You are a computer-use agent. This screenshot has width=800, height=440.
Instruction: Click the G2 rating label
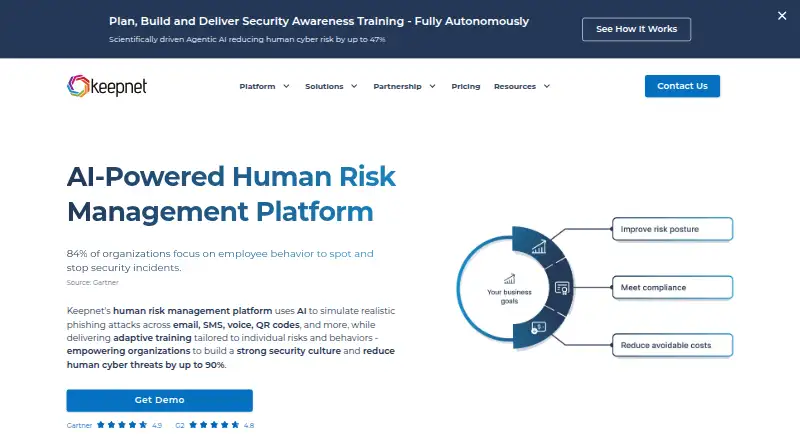[180, 425]
